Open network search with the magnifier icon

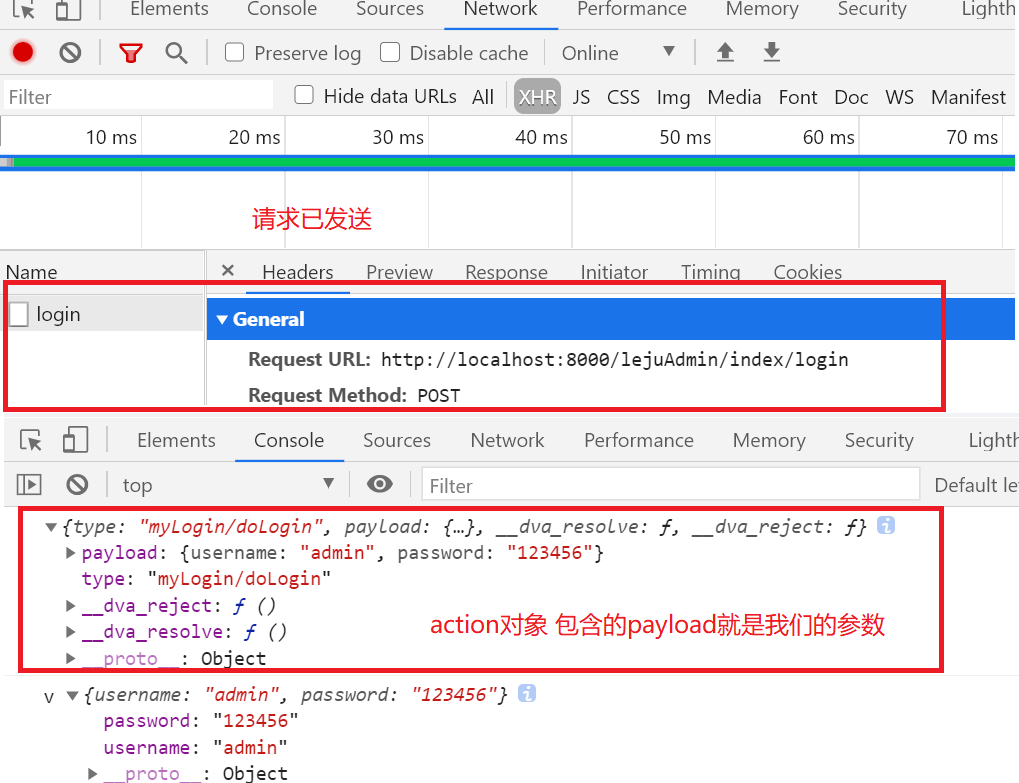click(x=176, y=53)
